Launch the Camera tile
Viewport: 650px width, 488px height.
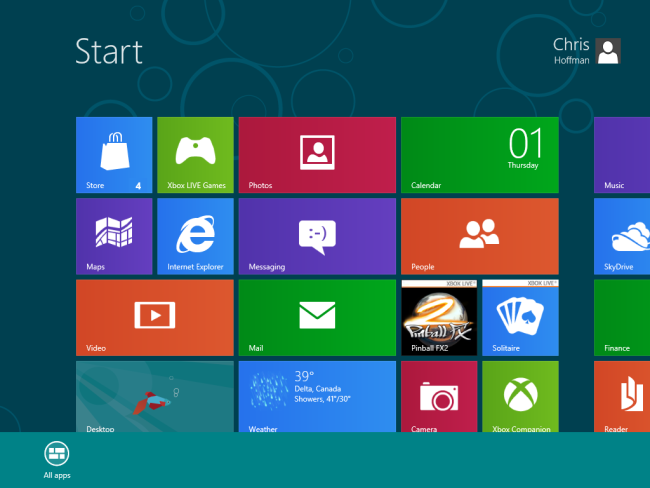coord(439,396)
